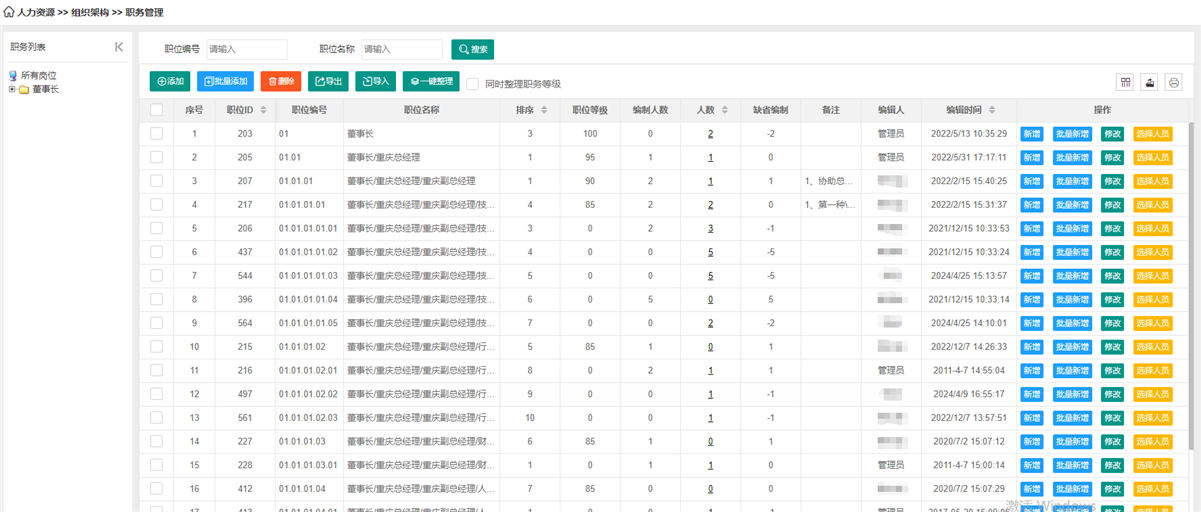Click the red 删除 button
1201x512 pixels.
point(281,81)
